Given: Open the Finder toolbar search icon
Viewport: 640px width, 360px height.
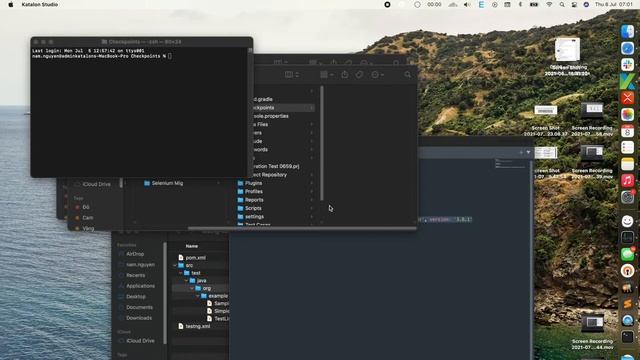Looking at the screenshot, I should pyautogui.click(x=407, y=75).
